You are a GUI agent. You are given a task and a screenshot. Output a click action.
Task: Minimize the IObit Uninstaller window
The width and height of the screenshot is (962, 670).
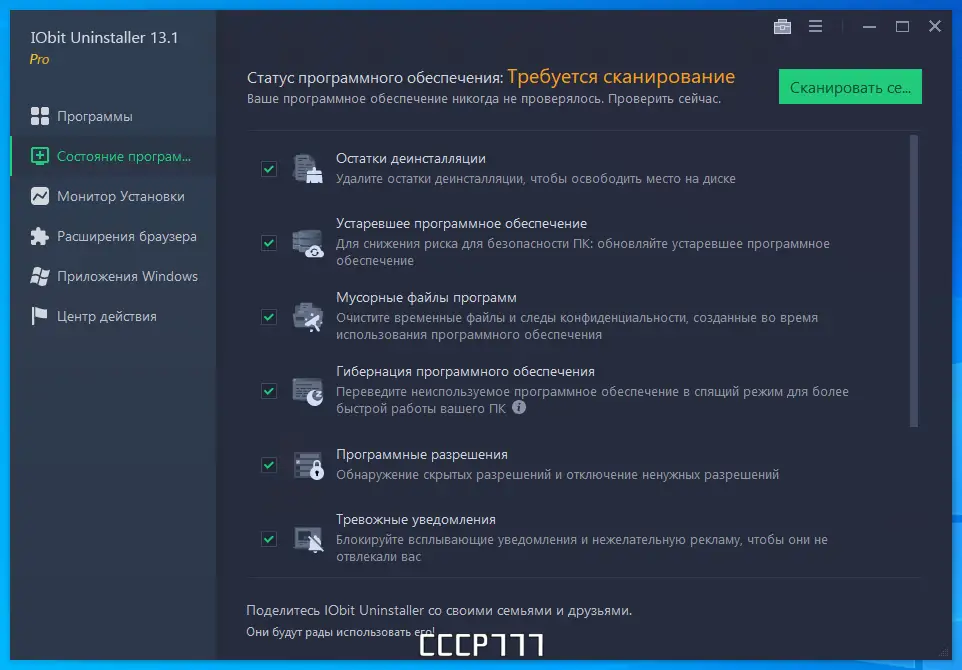pyautogui.click(x=869, y=26)
